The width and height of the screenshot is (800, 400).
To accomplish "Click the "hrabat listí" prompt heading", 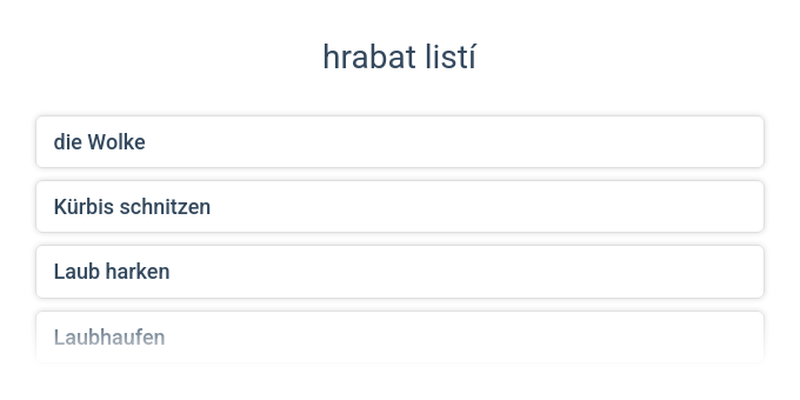I will 399,58.
